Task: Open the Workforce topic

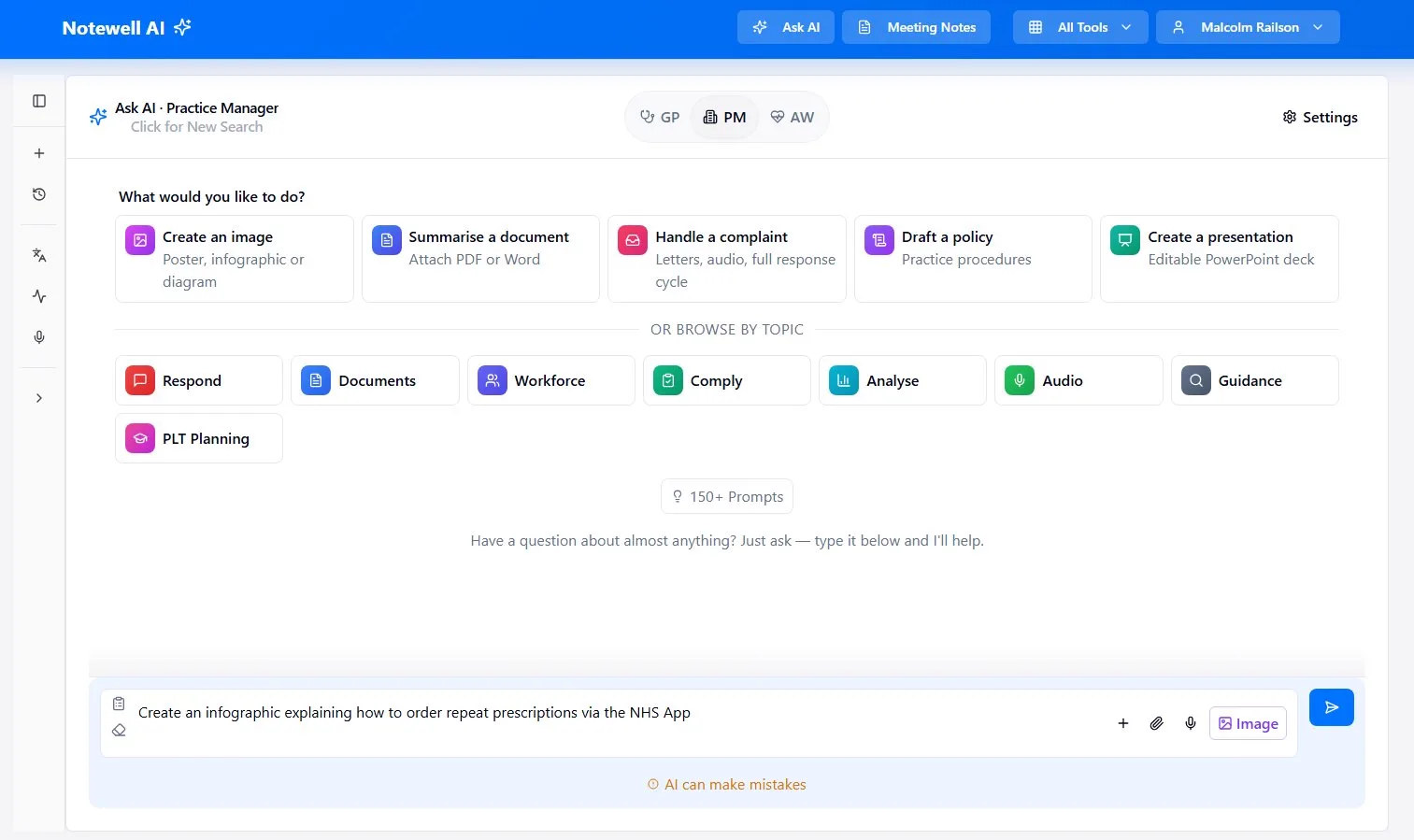Action: (x=551, y=380)
